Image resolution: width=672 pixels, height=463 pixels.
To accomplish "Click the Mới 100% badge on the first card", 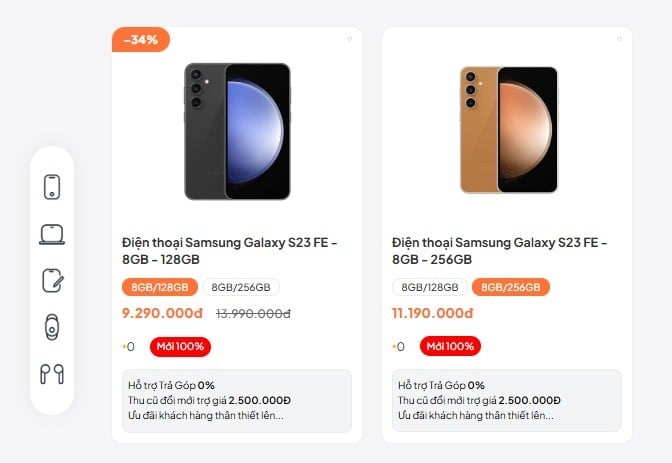I will (x=181, y=347).
